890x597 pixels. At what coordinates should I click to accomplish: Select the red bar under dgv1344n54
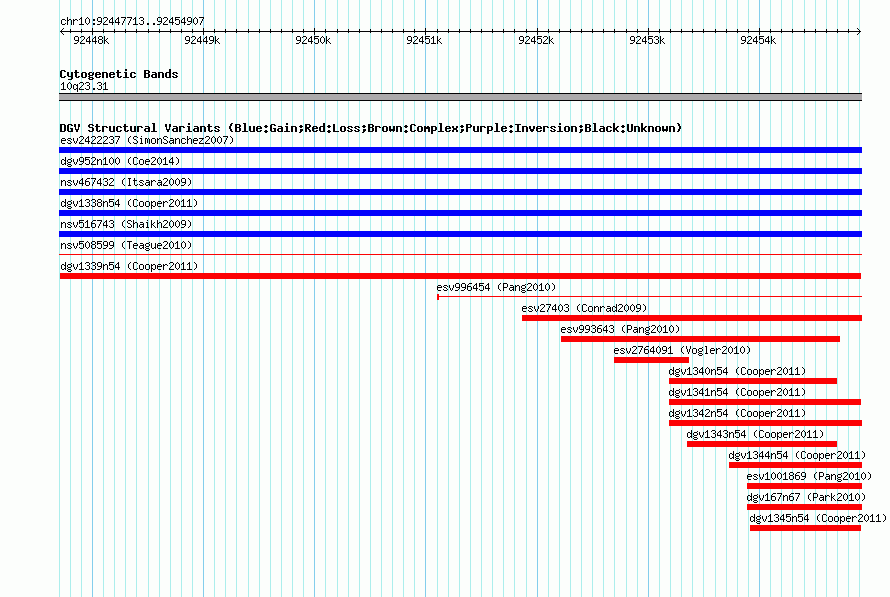[x=795, y=465]
